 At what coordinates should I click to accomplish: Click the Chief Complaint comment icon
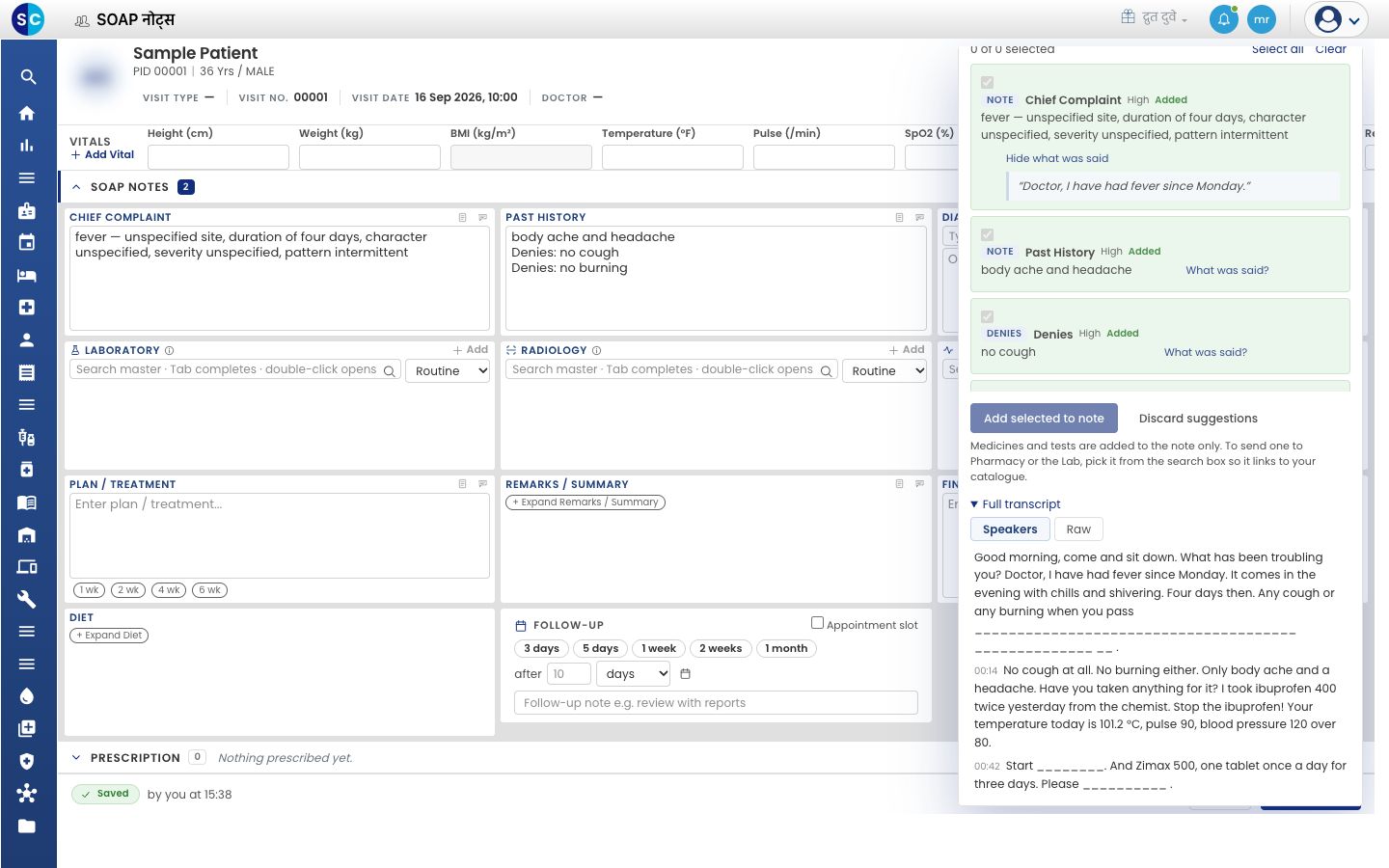tap(482, 218)
